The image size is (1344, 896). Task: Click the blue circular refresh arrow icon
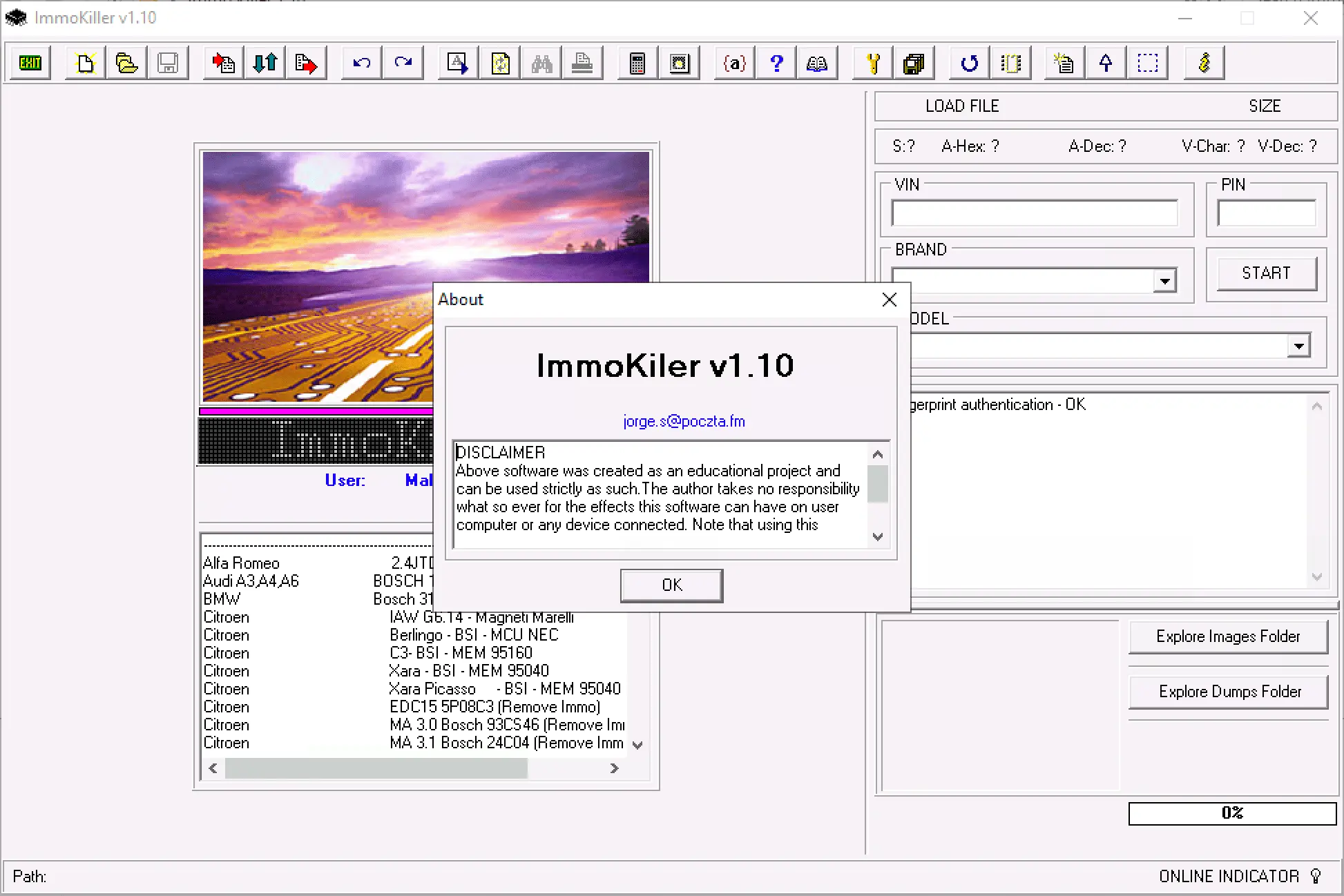[x=969, y=64]
